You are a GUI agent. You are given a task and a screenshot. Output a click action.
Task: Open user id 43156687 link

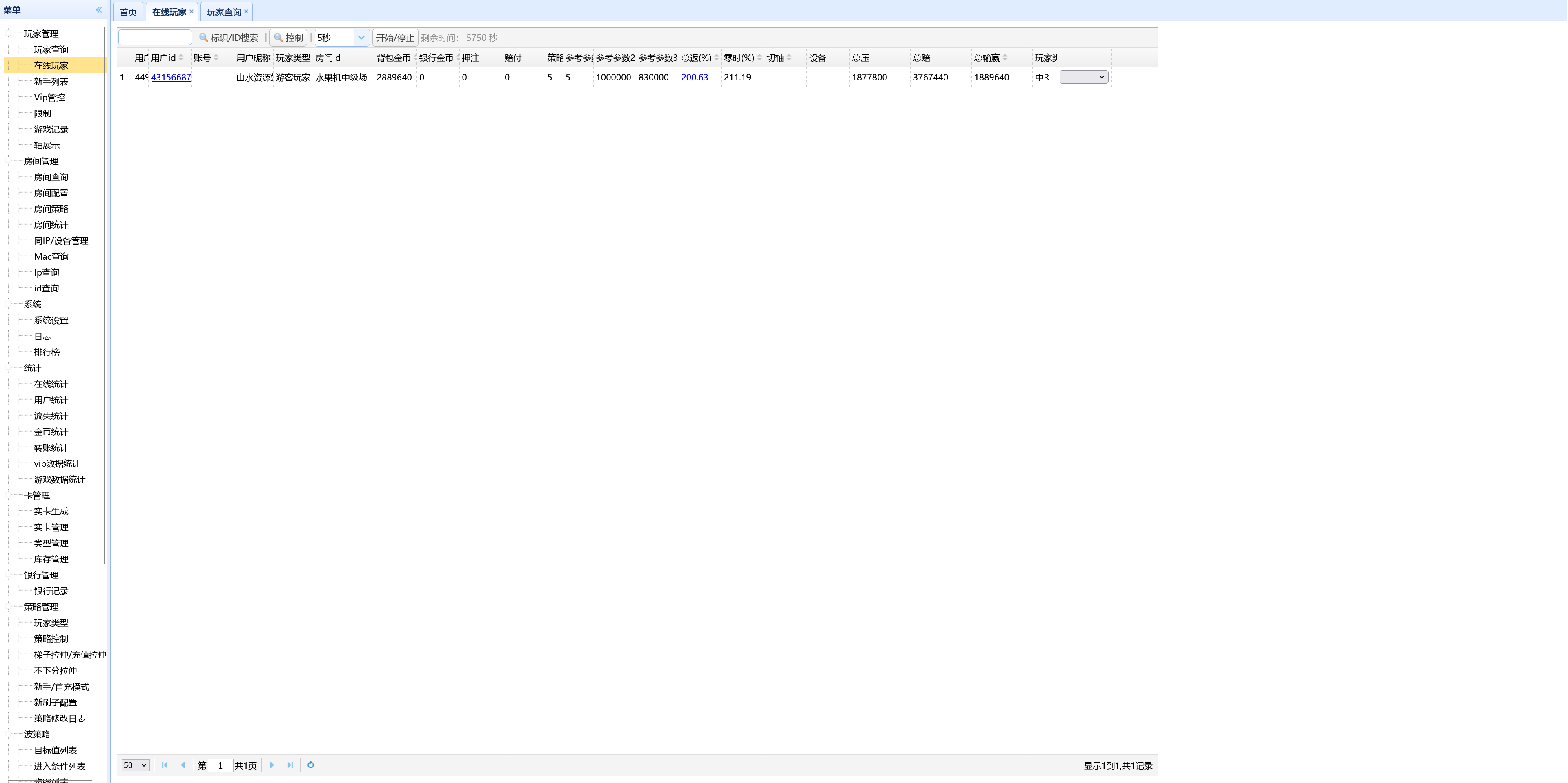click(x=171, y=77)
